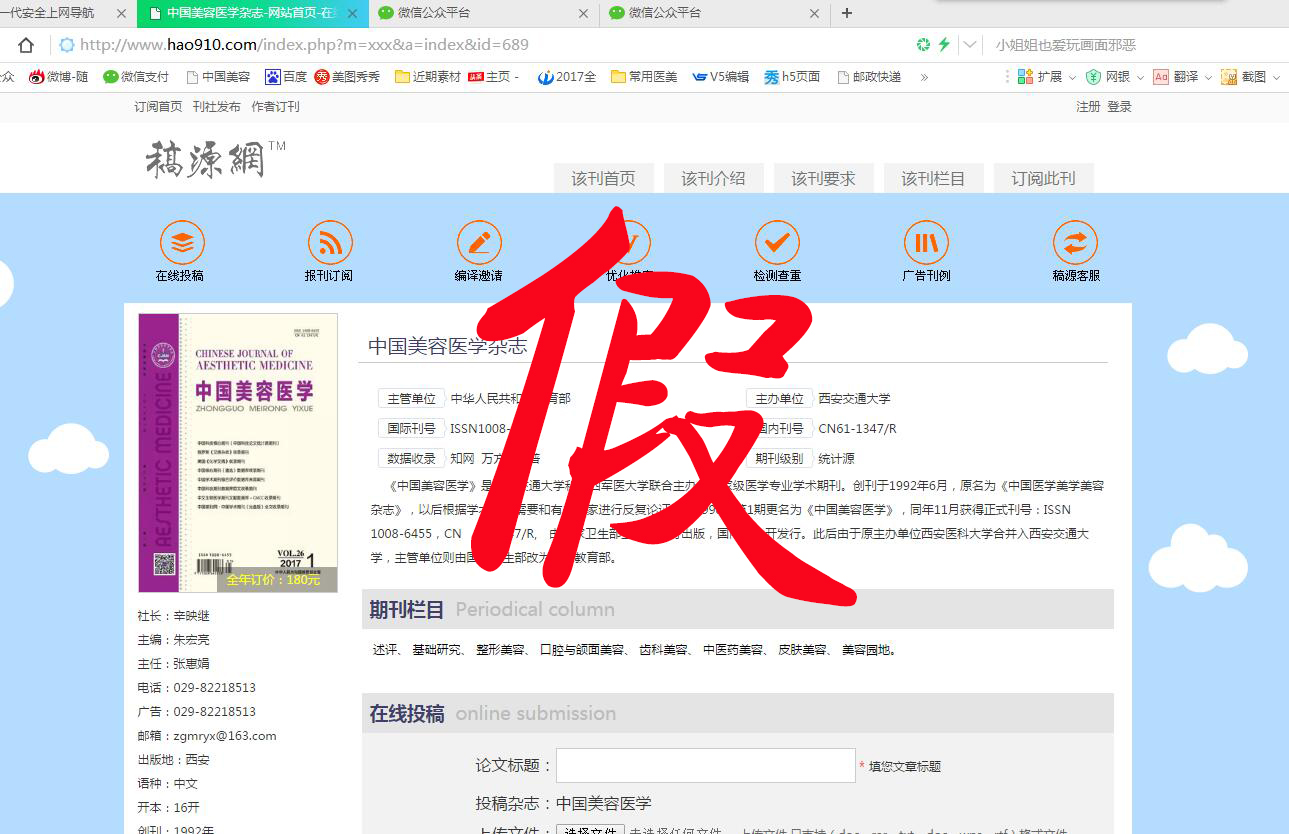
Task: Open the 订阅此刊 page tab
Action: [1043, 179]
